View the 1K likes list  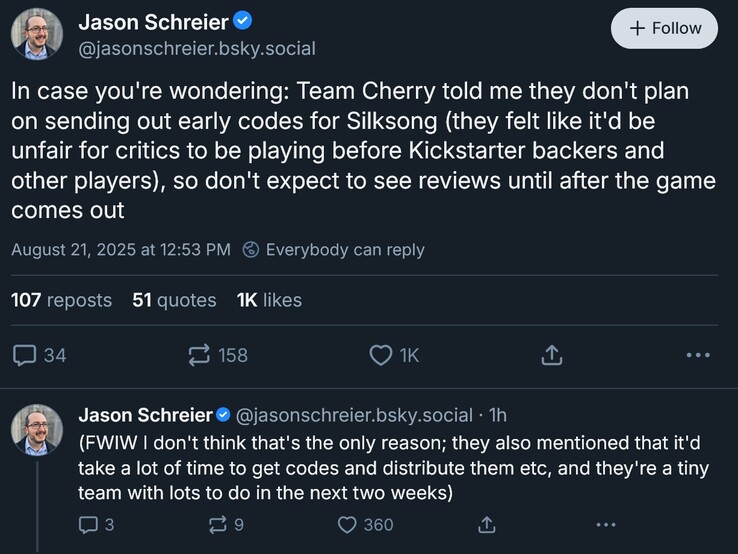pyautogui.click(x=269, y=300)
